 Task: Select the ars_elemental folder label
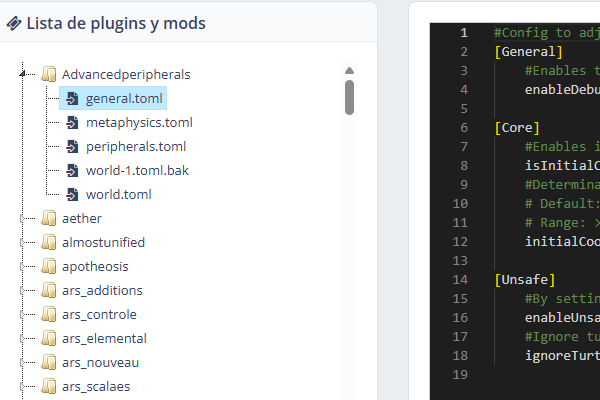104,338
